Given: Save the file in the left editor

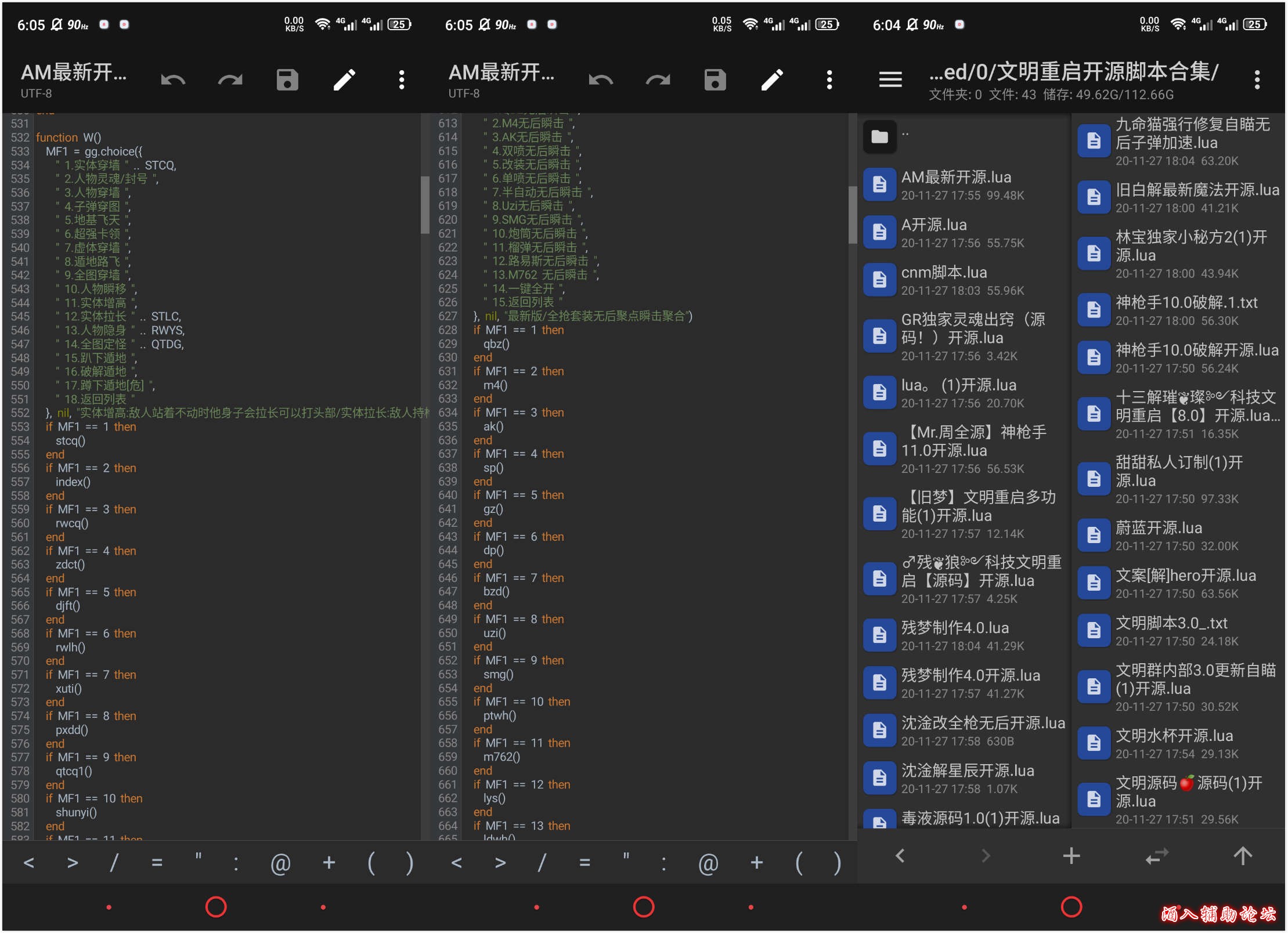Looking at the screenshot, I should pos(287,79).
